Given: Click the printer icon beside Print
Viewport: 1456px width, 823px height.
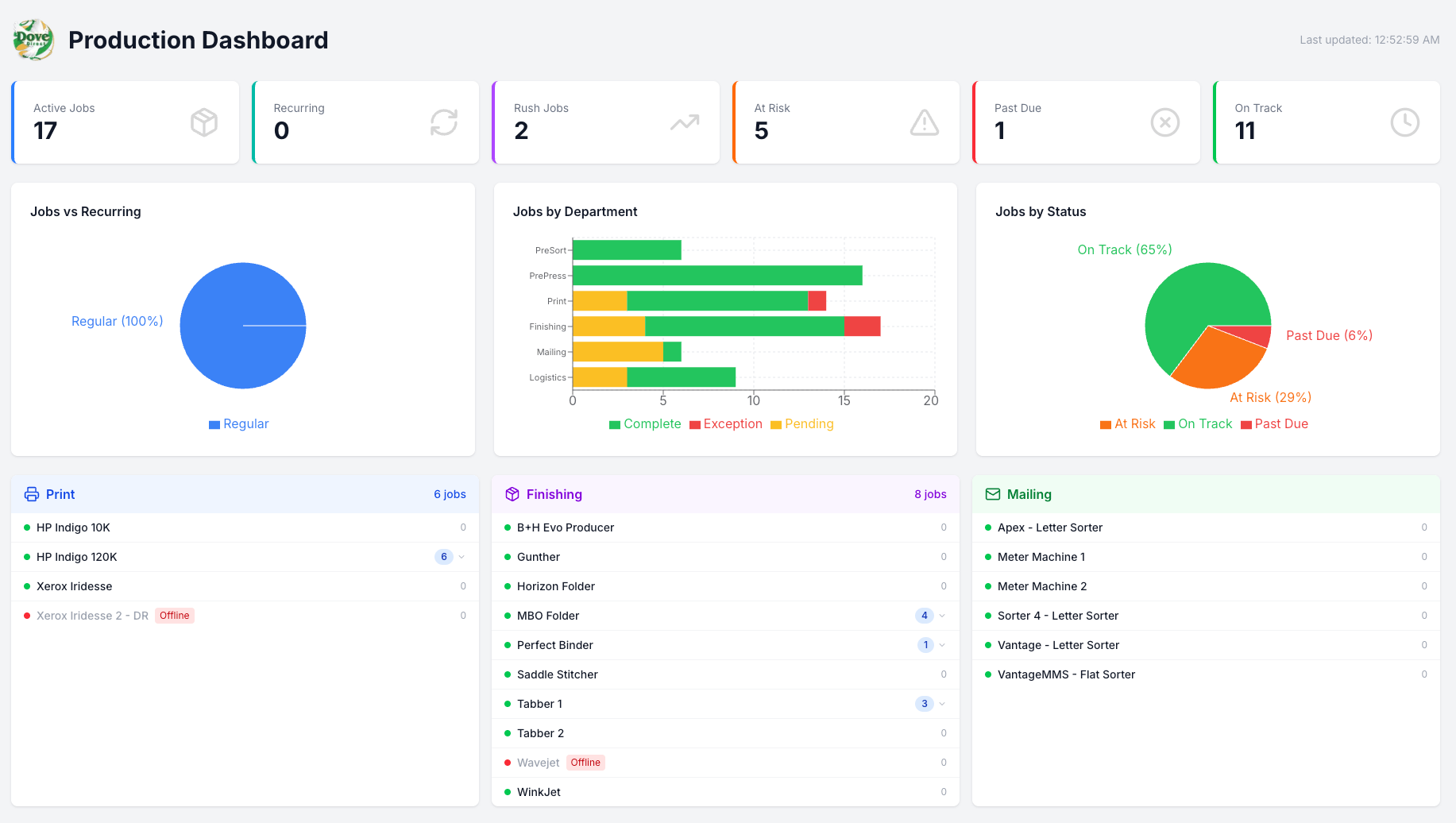Looking at the screenshot, I should pos(32,494).
